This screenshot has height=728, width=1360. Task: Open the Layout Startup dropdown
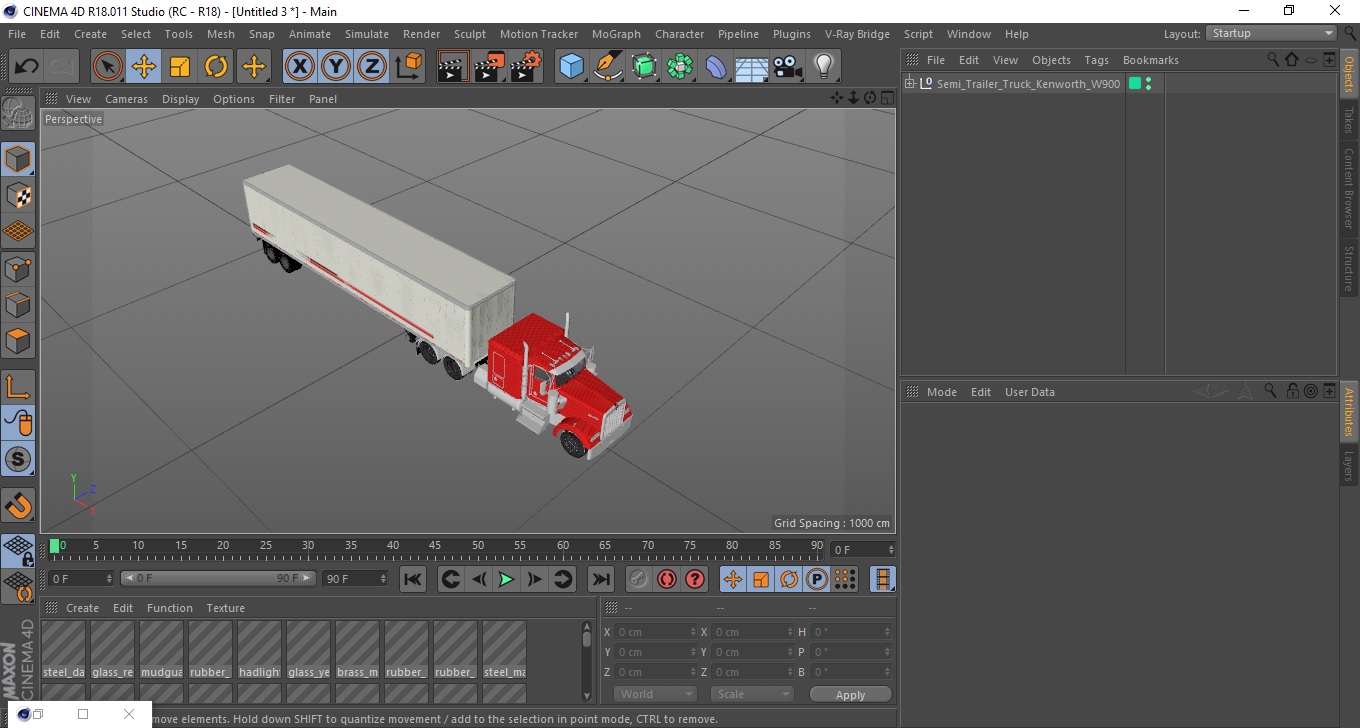(x=1271, y=33)
